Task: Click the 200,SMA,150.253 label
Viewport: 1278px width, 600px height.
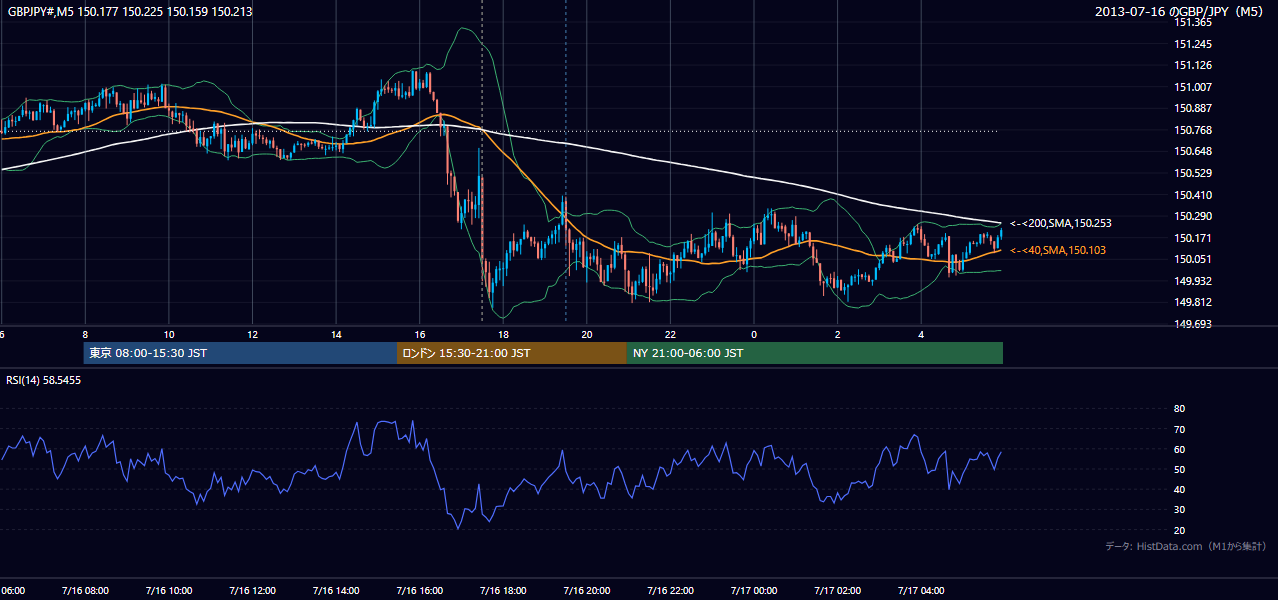Action: 1061,223
